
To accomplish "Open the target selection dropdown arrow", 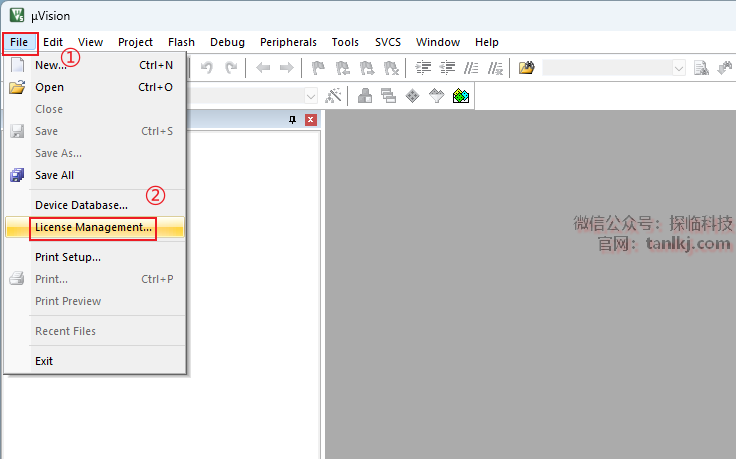I will tap(310, 96).
